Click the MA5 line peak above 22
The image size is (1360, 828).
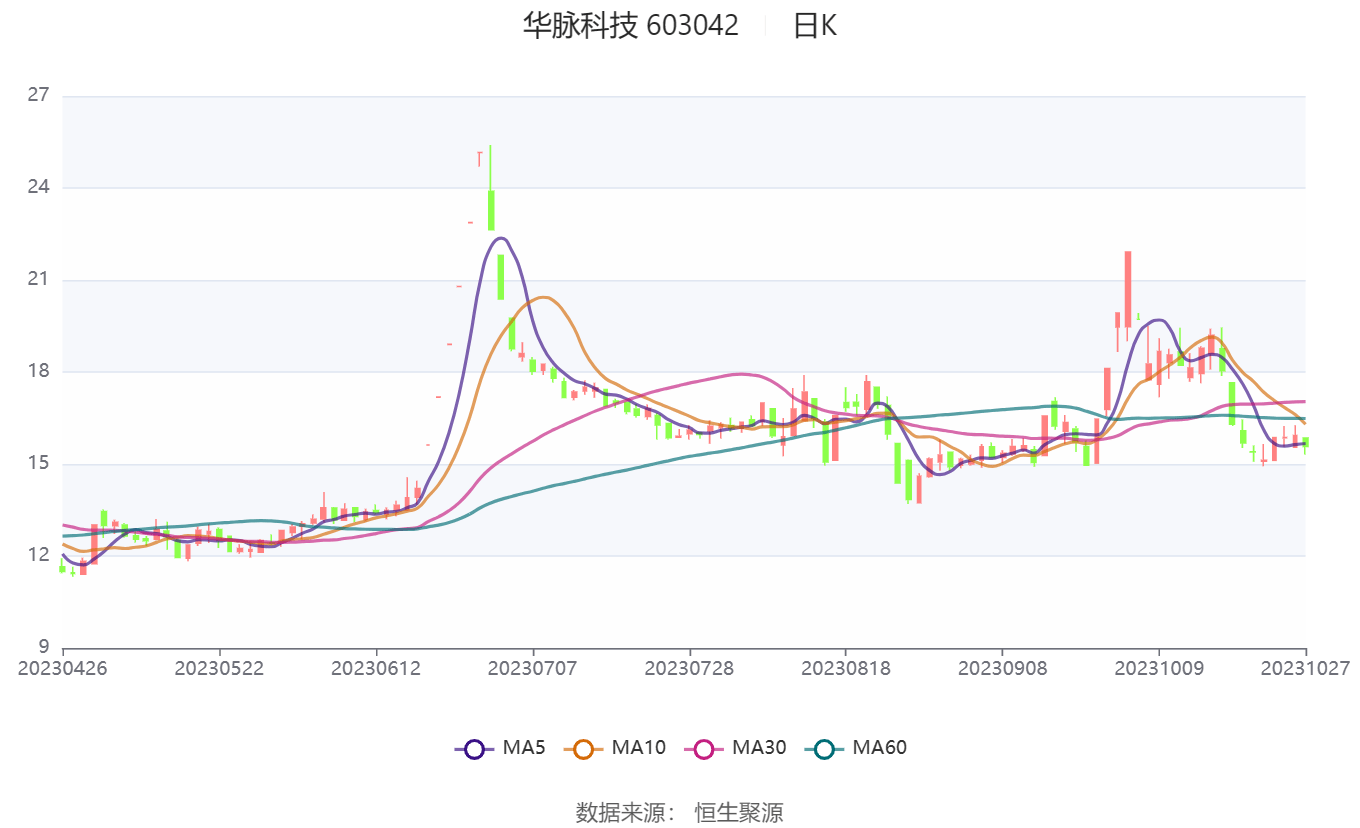click(x=501, y=238)
